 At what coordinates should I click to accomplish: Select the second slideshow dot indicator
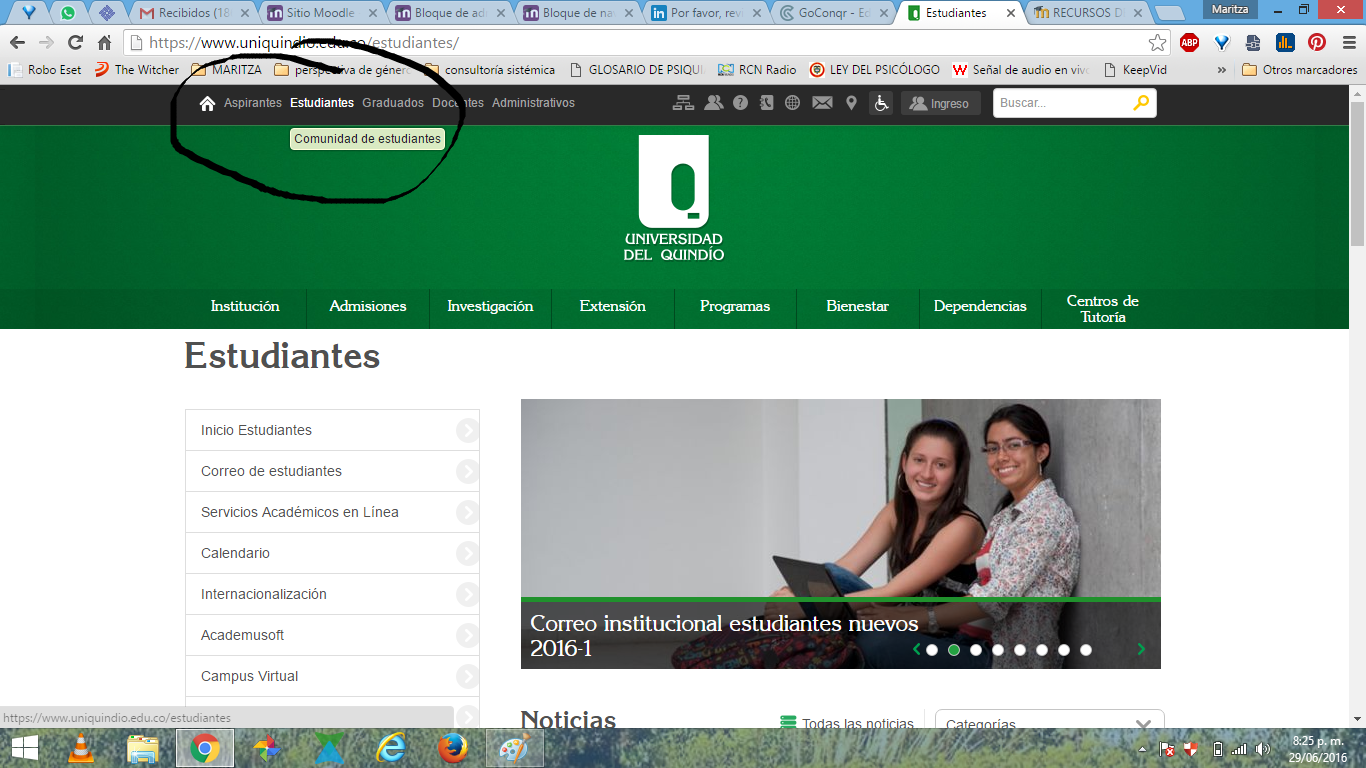pyautogui.click(x=954, y=650)
